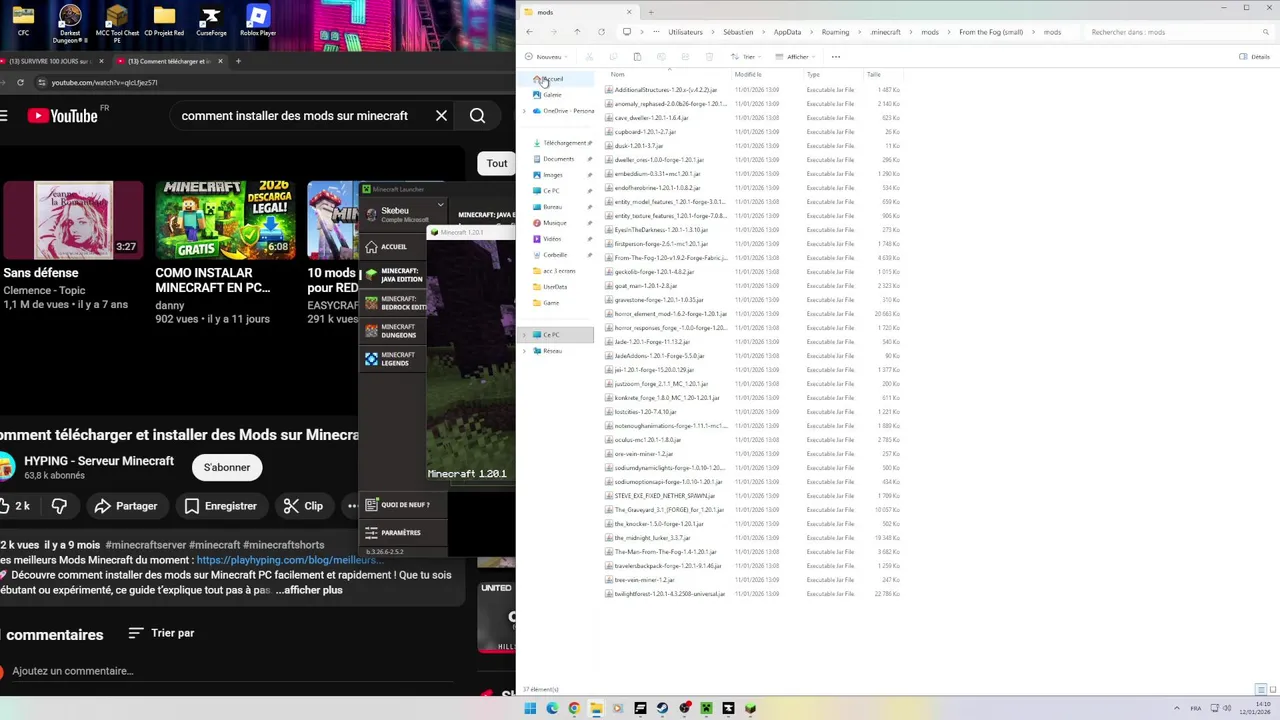Share the video with Partager

[126, 506]
